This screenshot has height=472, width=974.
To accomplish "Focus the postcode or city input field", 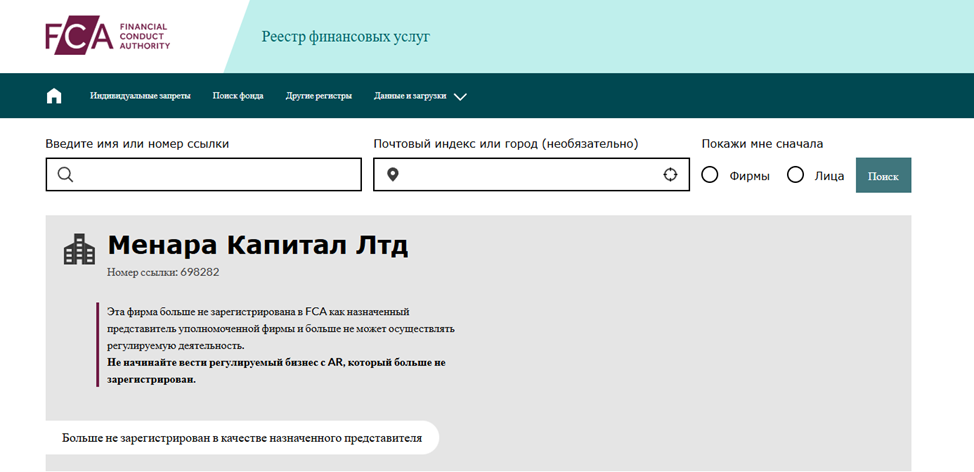I will pyautogui.click(x=531, y=175).
